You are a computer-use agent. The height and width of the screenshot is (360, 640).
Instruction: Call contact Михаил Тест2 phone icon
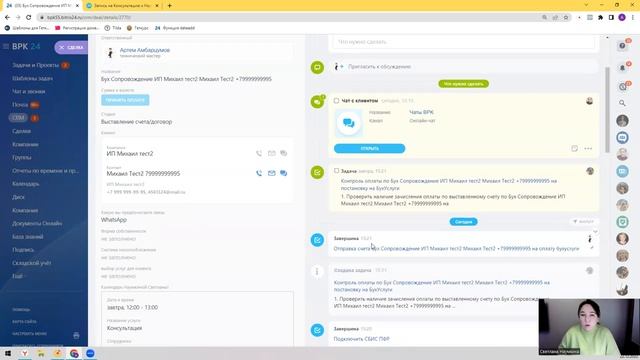[x=259, y=173]
